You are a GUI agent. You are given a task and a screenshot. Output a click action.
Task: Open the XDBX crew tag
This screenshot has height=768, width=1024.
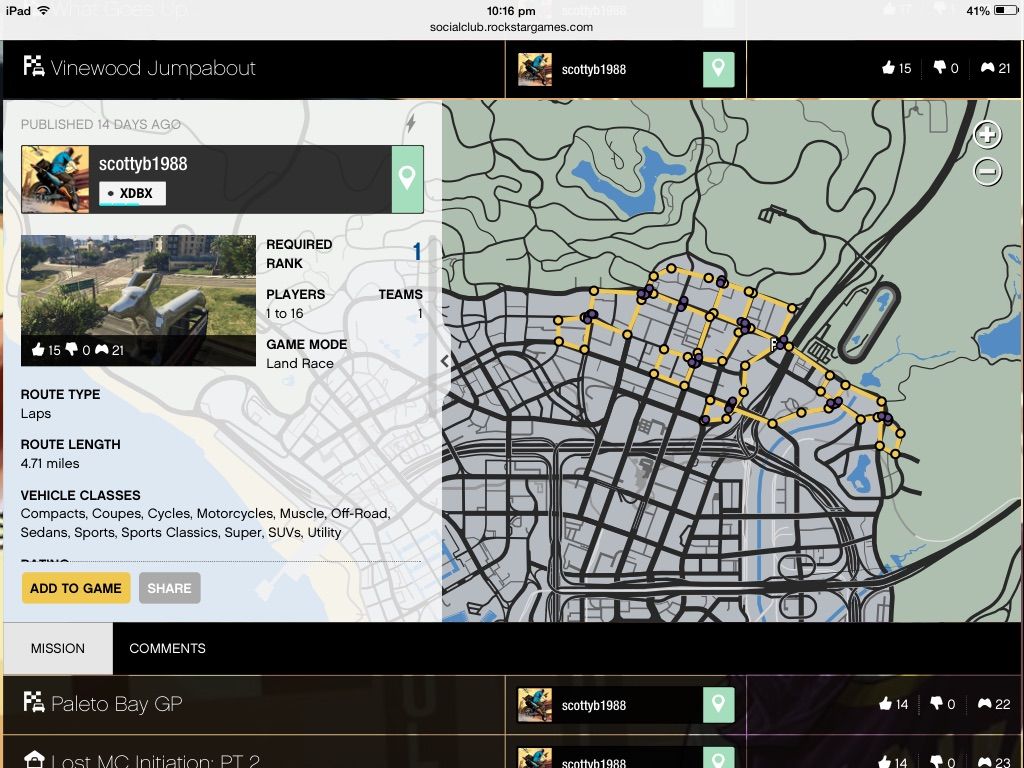click(132, 193)
